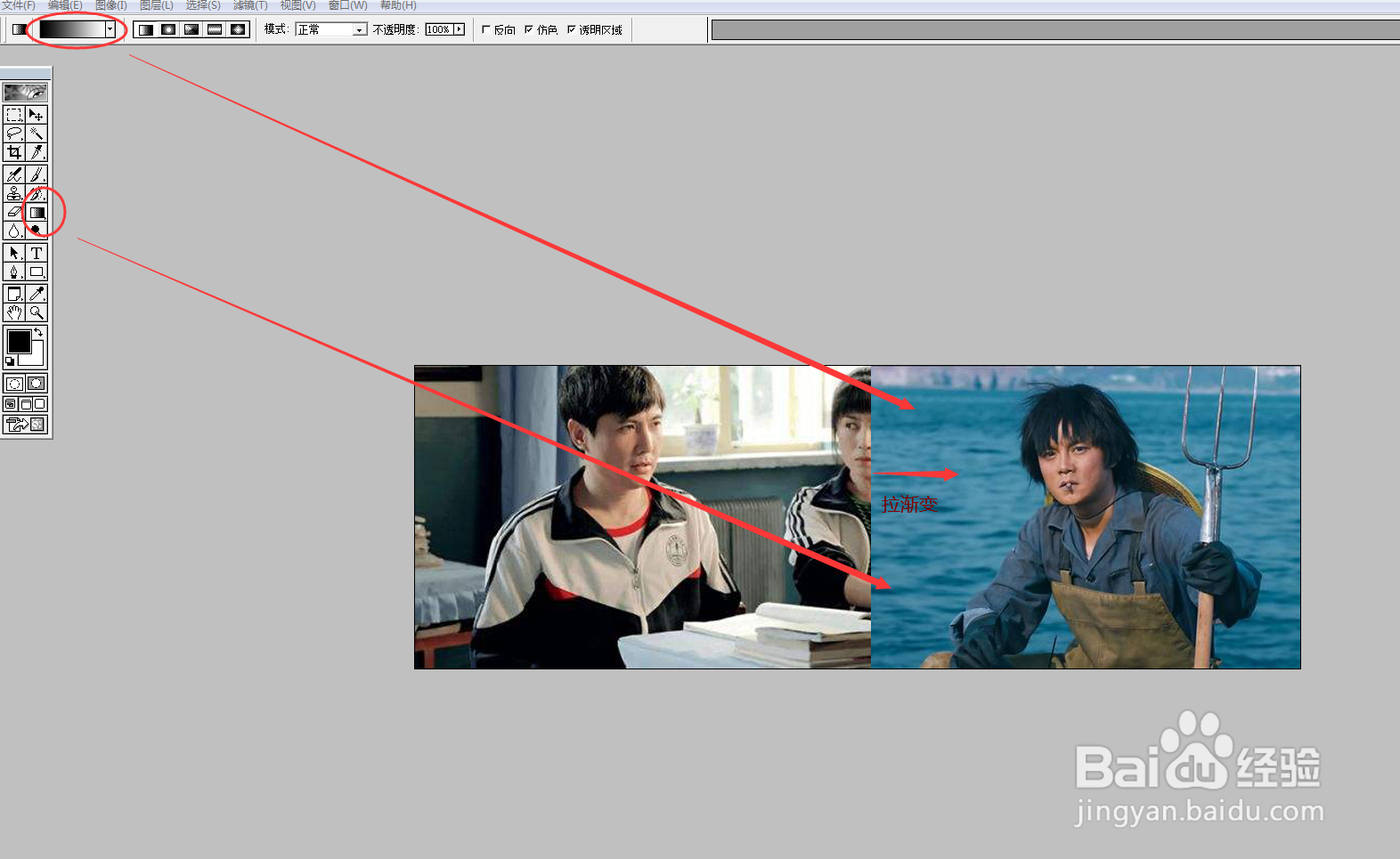This screenshot has height=859, width=1400.
Task: Select the Notes tool
Action: pyautogui.click(x=14, y=294)
